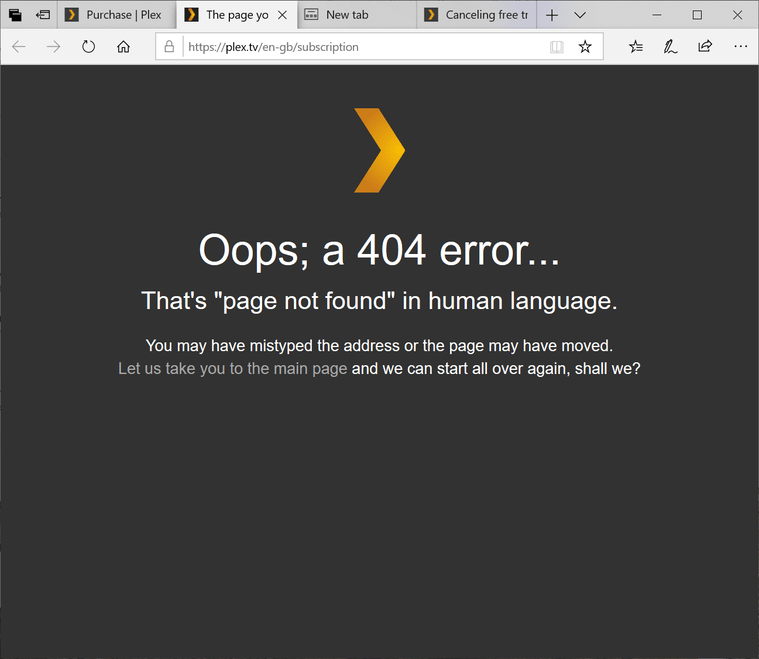
Task: Show tab previews chevron
Action: point(580,15)
